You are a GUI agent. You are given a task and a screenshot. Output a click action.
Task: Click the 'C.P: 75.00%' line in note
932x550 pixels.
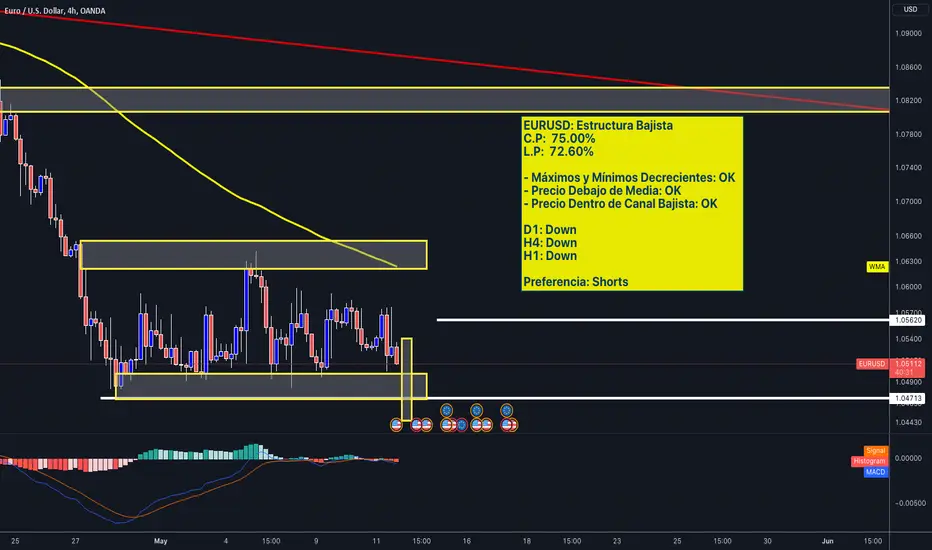coord(559,139)
